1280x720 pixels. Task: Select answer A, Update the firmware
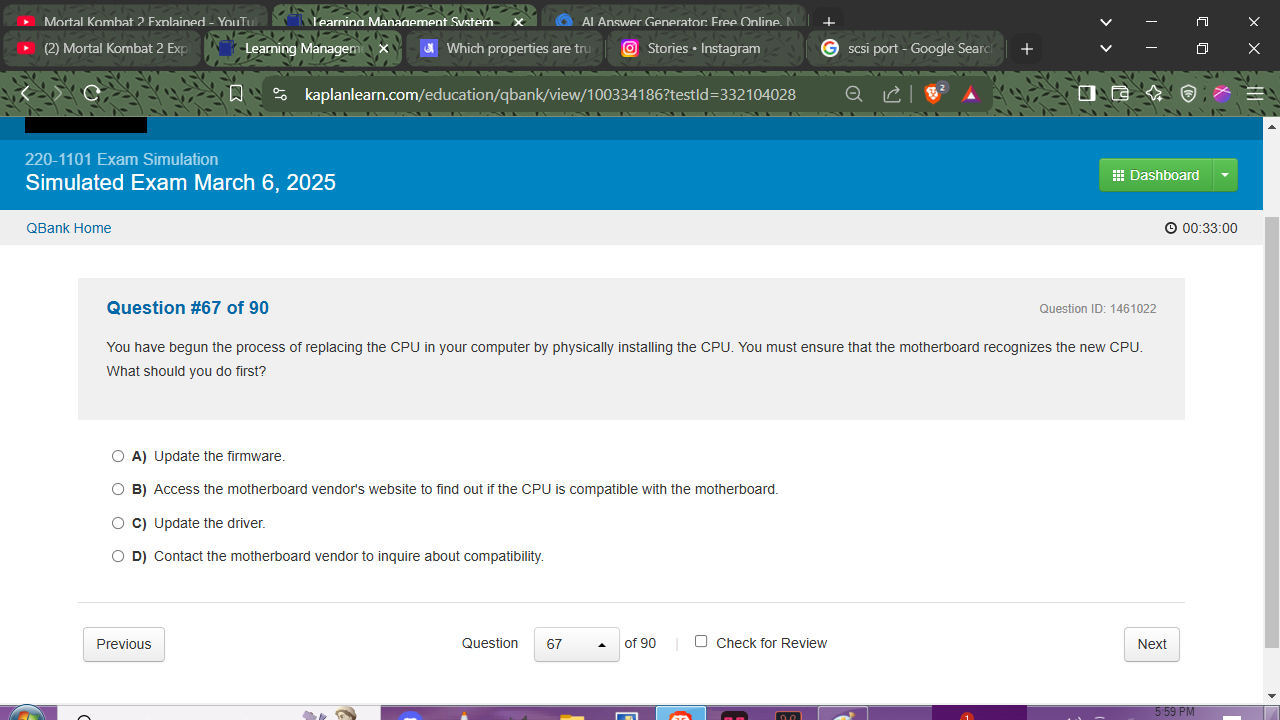click(x=118, y=456)
